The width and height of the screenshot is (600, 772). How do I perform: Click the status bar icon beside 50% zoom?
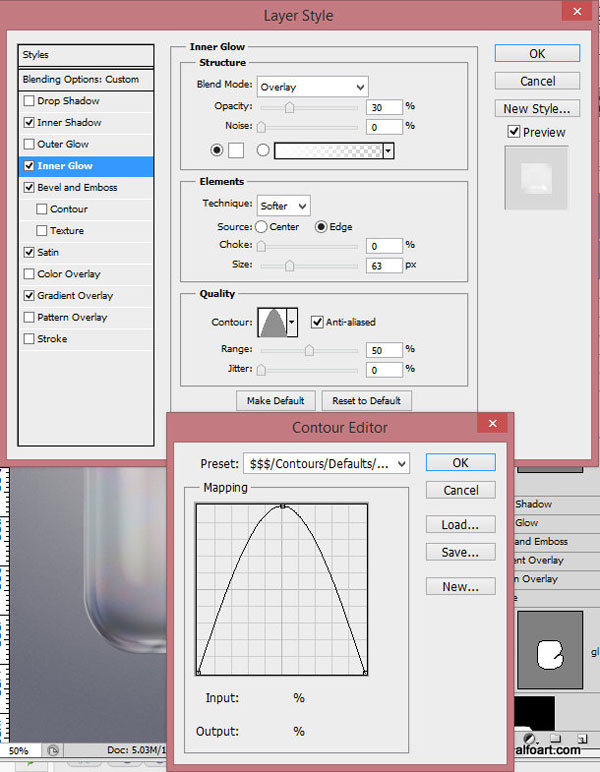(53, 750)
